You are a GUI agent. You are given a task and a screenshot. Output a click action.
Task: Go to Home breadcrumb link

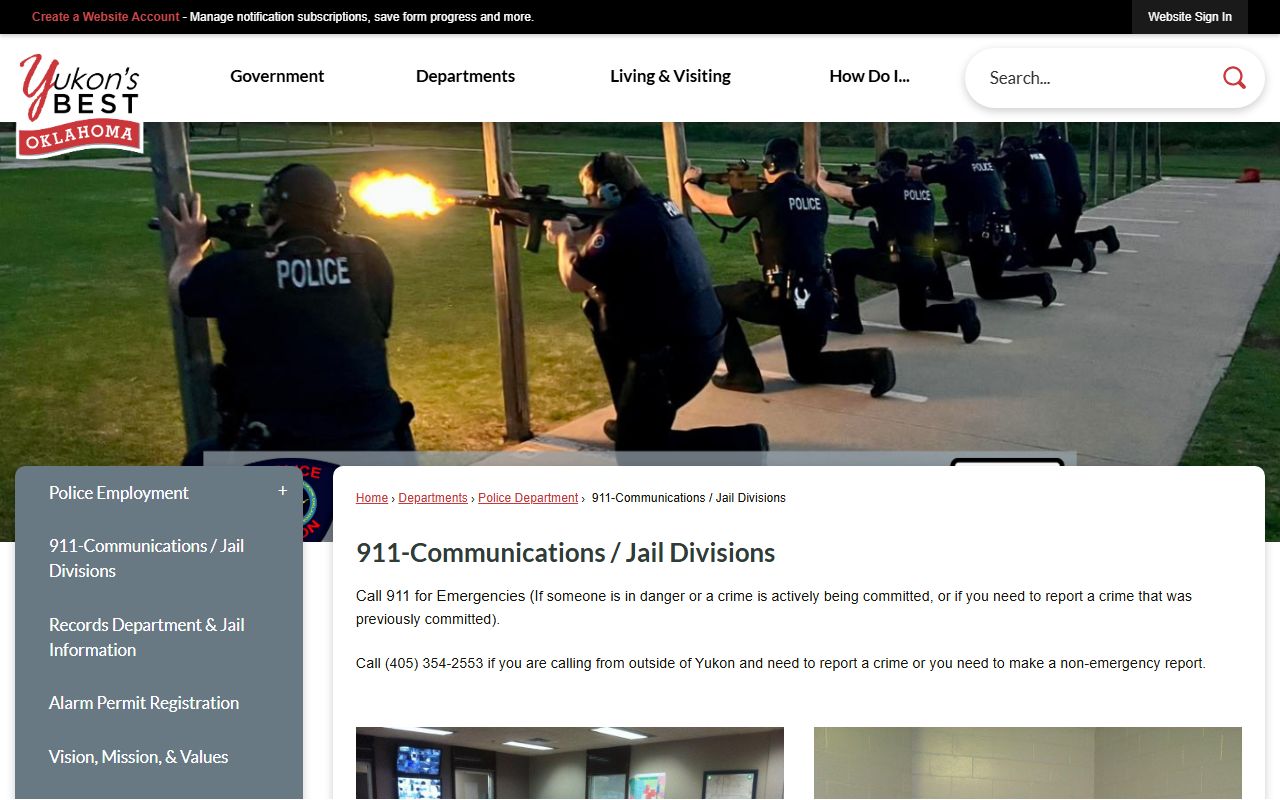click(372, 498)
